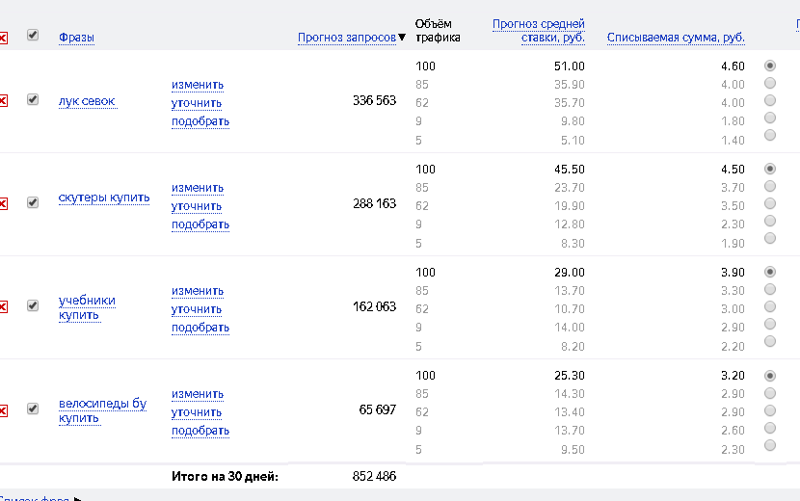The height and width of the screenshot is (501, 800).
Task: Sort by 'Прогноз запросов' arrow
Action: point(402,37)
